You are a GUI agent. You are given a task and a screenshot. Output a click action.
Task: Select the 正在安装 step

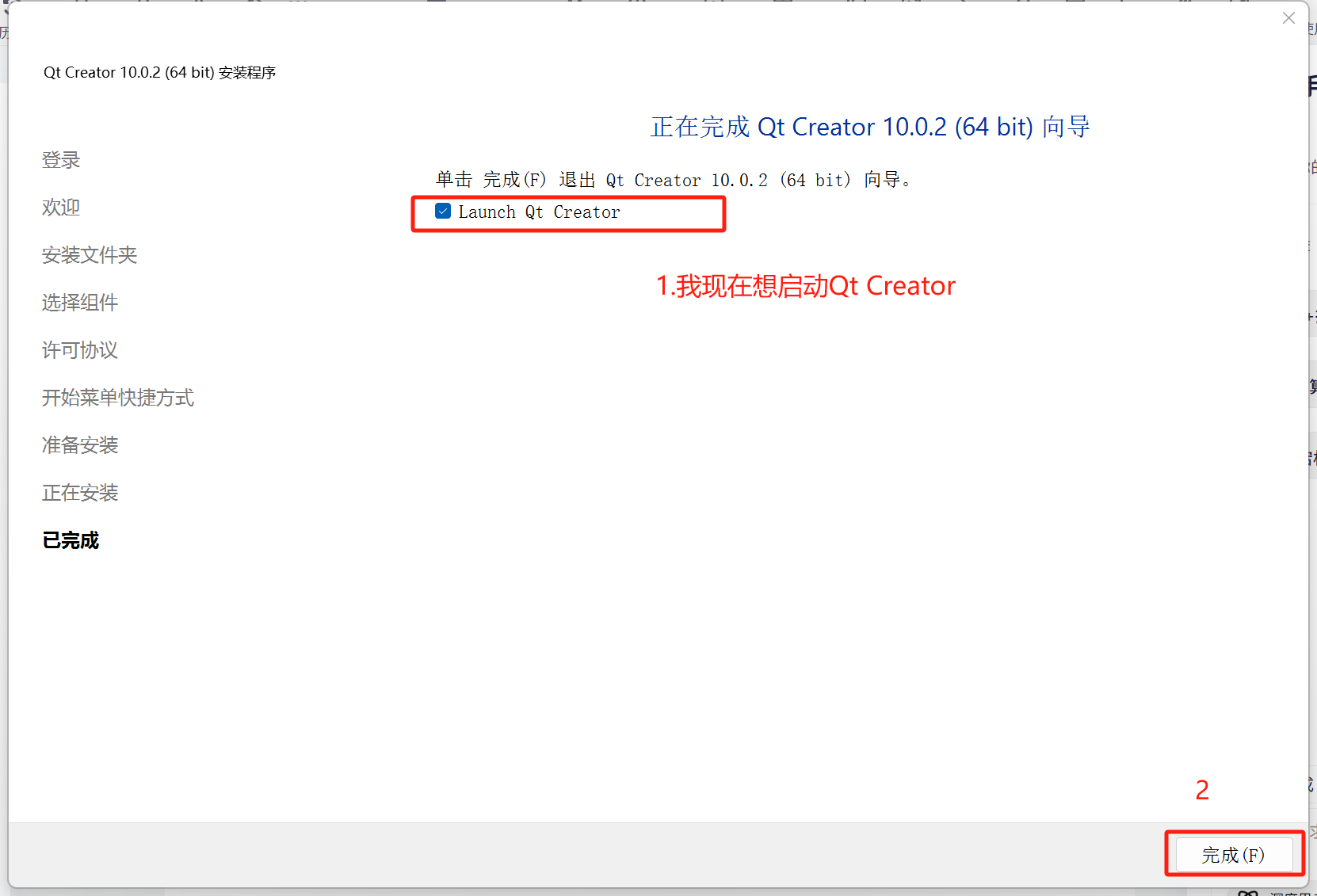pos(79,493)
